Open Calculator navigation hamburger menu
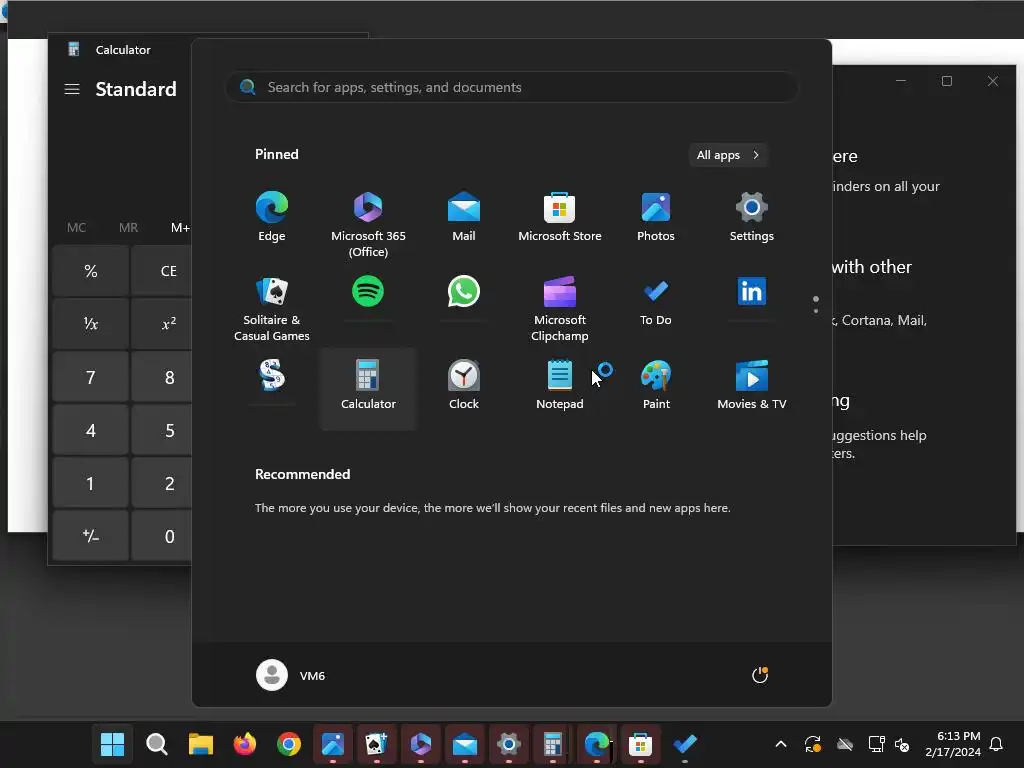 coord(72,89)
